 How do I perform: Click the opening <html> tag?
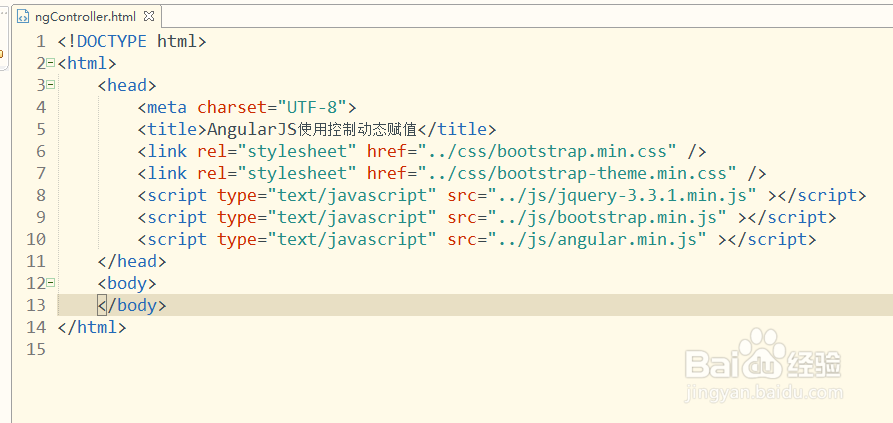[87, 63]
